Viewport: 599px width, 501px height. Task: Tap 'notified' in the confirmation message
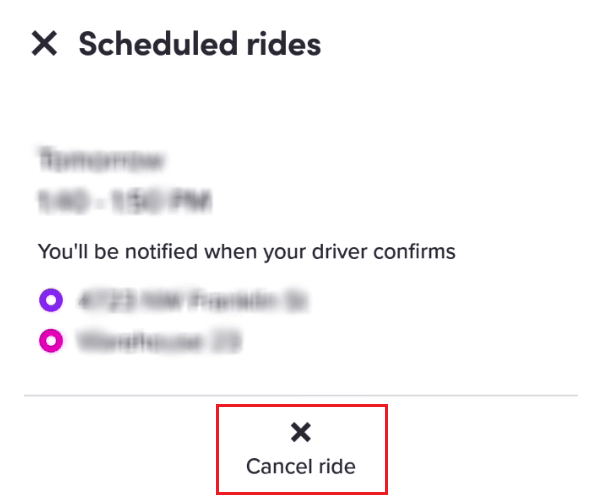tap(161, 252)
